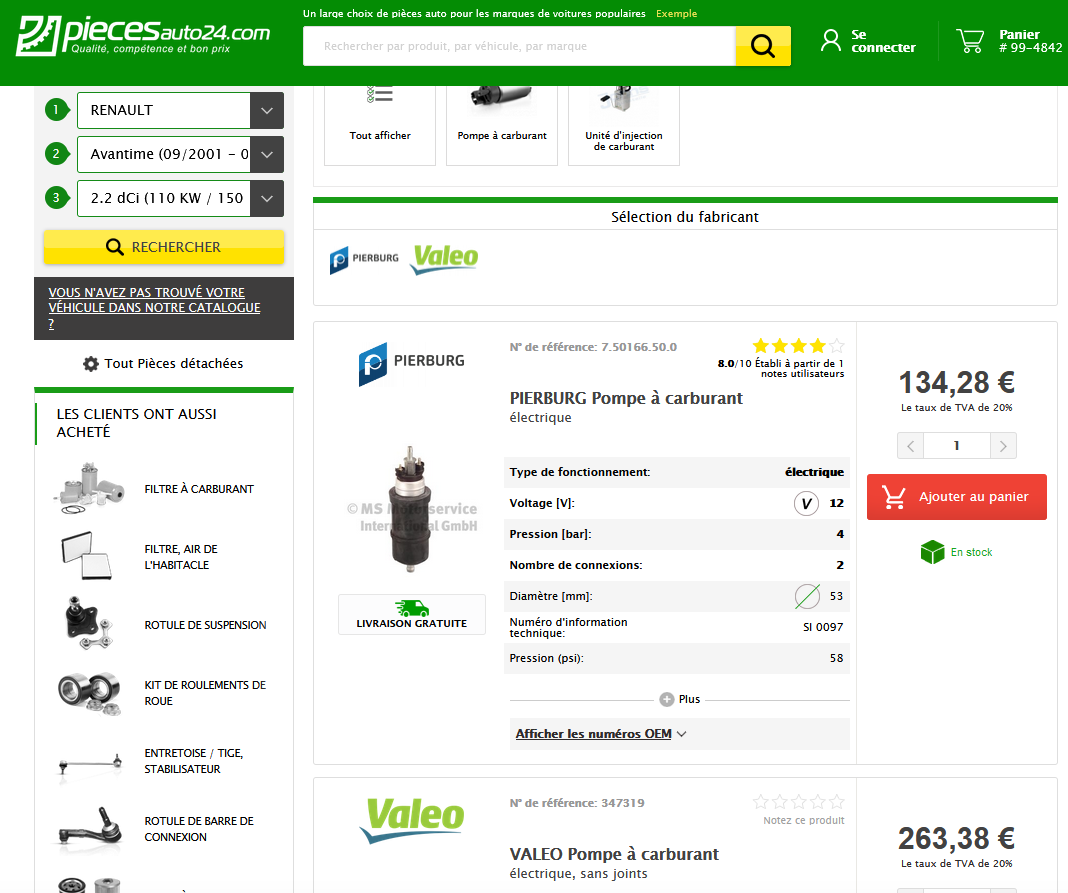This screenshot has height=893, width=1068.
Task: Select the Unité d'injection de carburant tile
Action: tap(624, 120)
